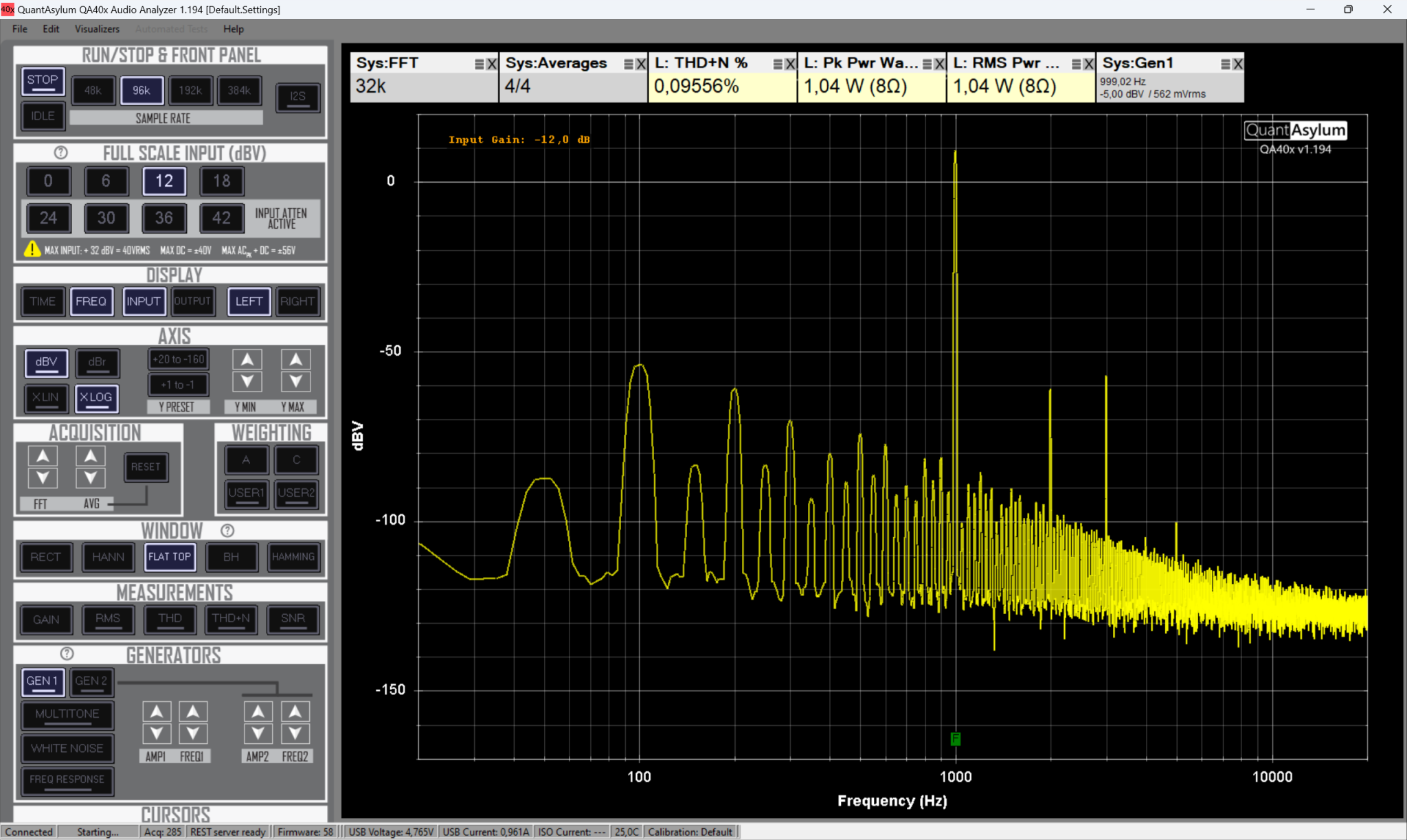Set full scale input to 18 dBV
The image size is (1407, 840).
pyautogui.click(x=221, y=181)
